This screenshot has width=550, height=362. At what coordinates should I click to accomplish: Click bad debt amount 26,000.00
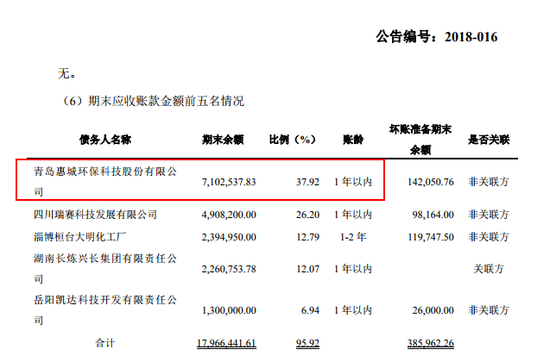[433, 310]
